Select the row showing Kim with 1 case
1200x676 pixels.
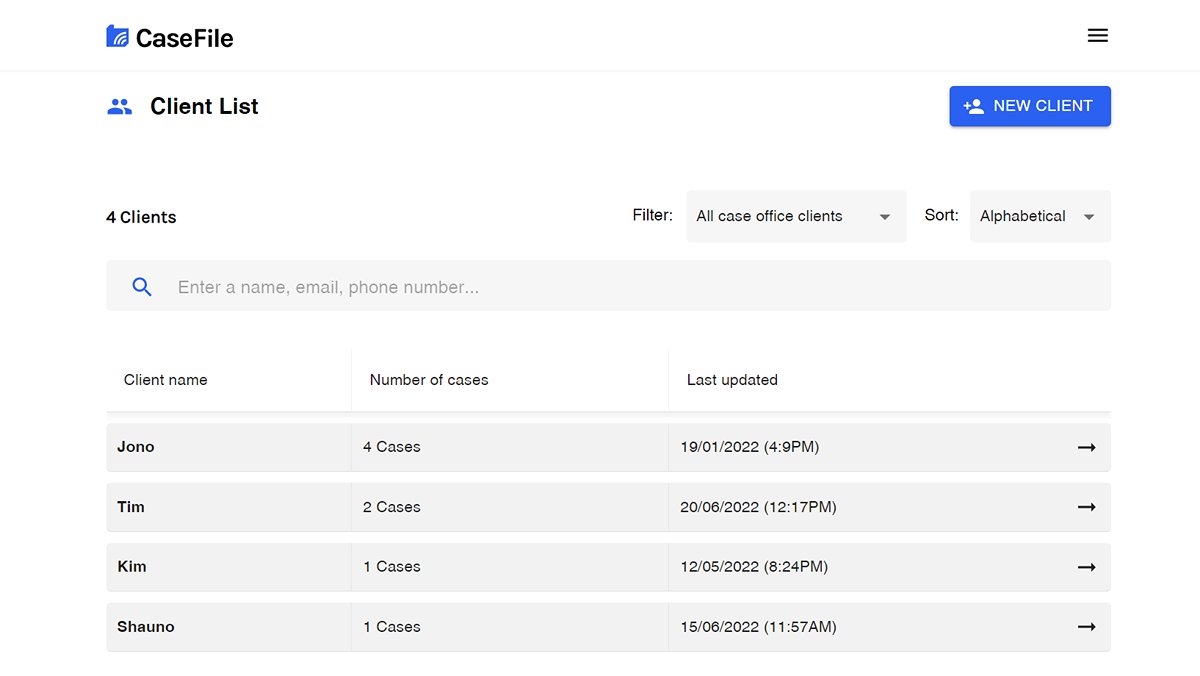click(500, 567)
